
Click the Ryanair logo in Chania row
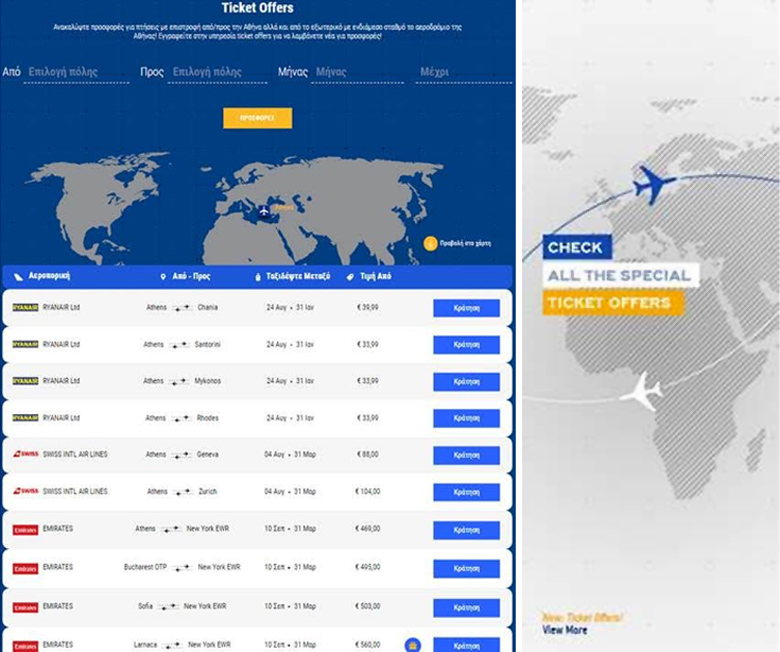tap(25, 307)
